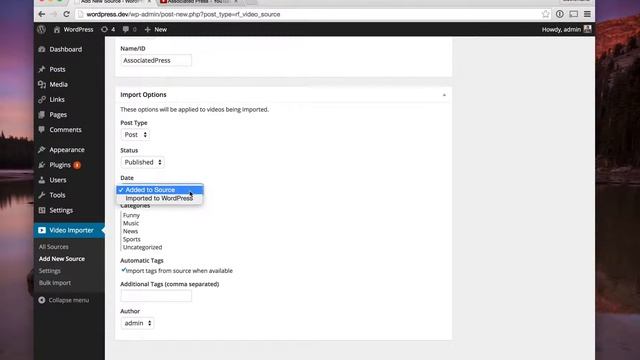This screenshot has height=360, width=640.
Task: Click the Appearance brush icon
Action: click(x=42, y=150)
